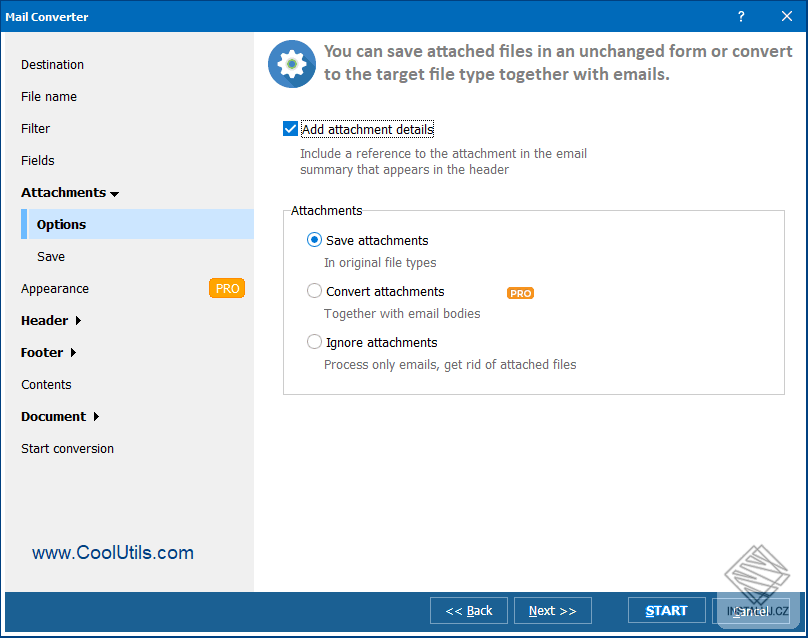Close the Mail Converter window
Screen dimensions: 808x638
tap(786, 16)
